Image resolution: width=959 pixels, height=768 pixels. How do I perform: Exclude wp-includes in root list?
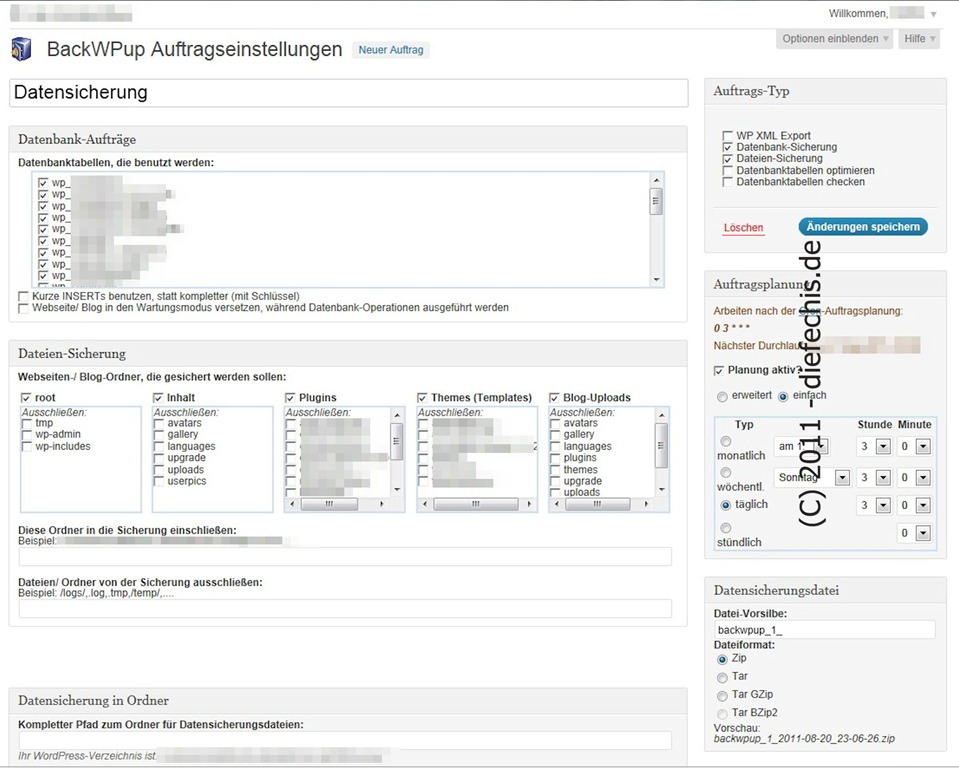[27, 447]
